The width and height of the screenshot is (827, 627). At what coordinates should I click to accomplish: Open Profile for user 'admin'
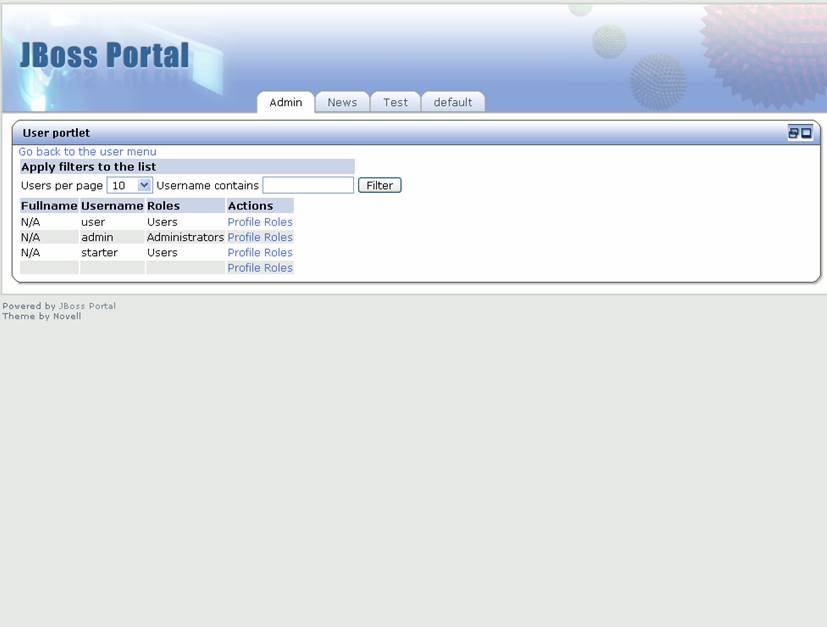(x=244, y=237)
